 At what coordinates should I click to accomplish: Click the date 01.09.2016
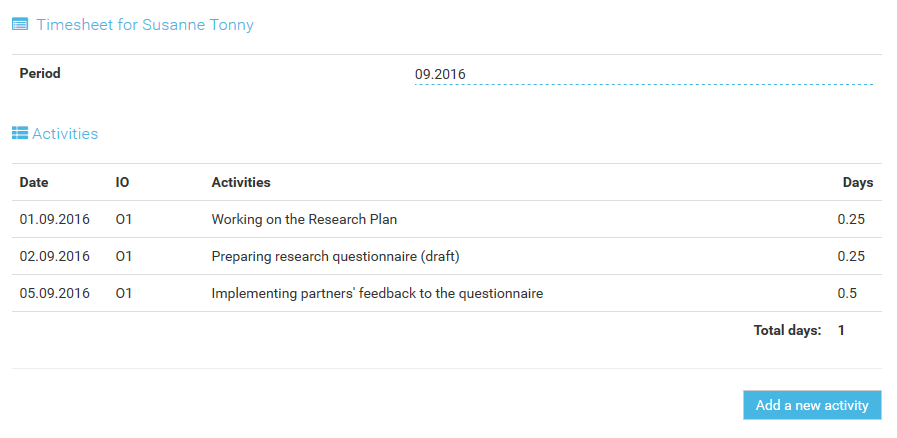coord(54,219)
